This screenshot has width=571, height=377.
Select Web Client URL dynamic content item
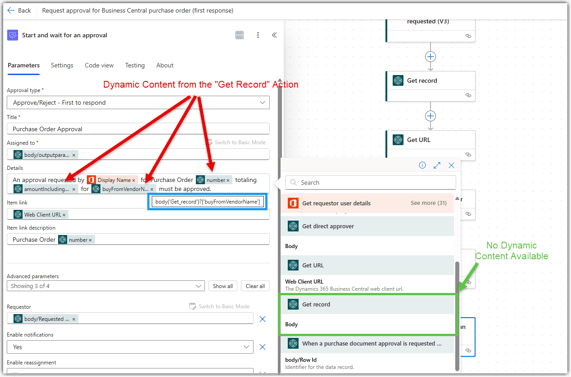[x=368, y=285]
